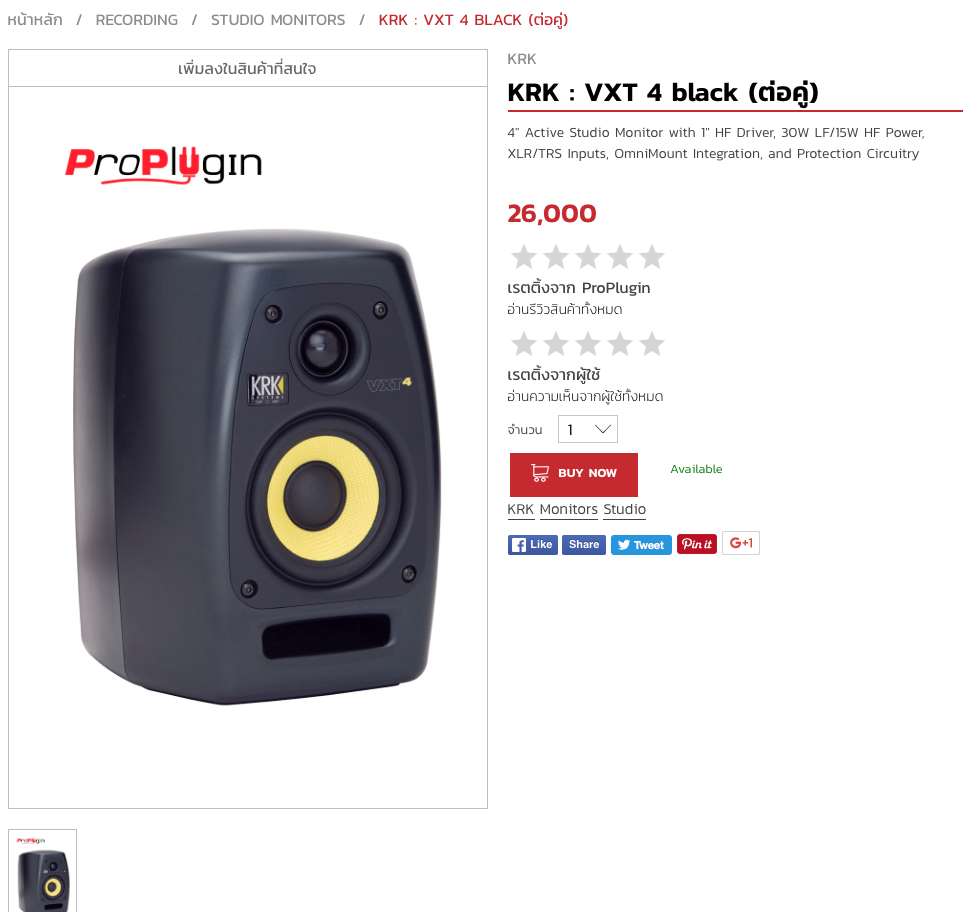Image resolution: width=978 pixels, height=912 pixels.
Task: Click the KRK brand link above the title
Action: pyautogui.click(x=521, y=59)
